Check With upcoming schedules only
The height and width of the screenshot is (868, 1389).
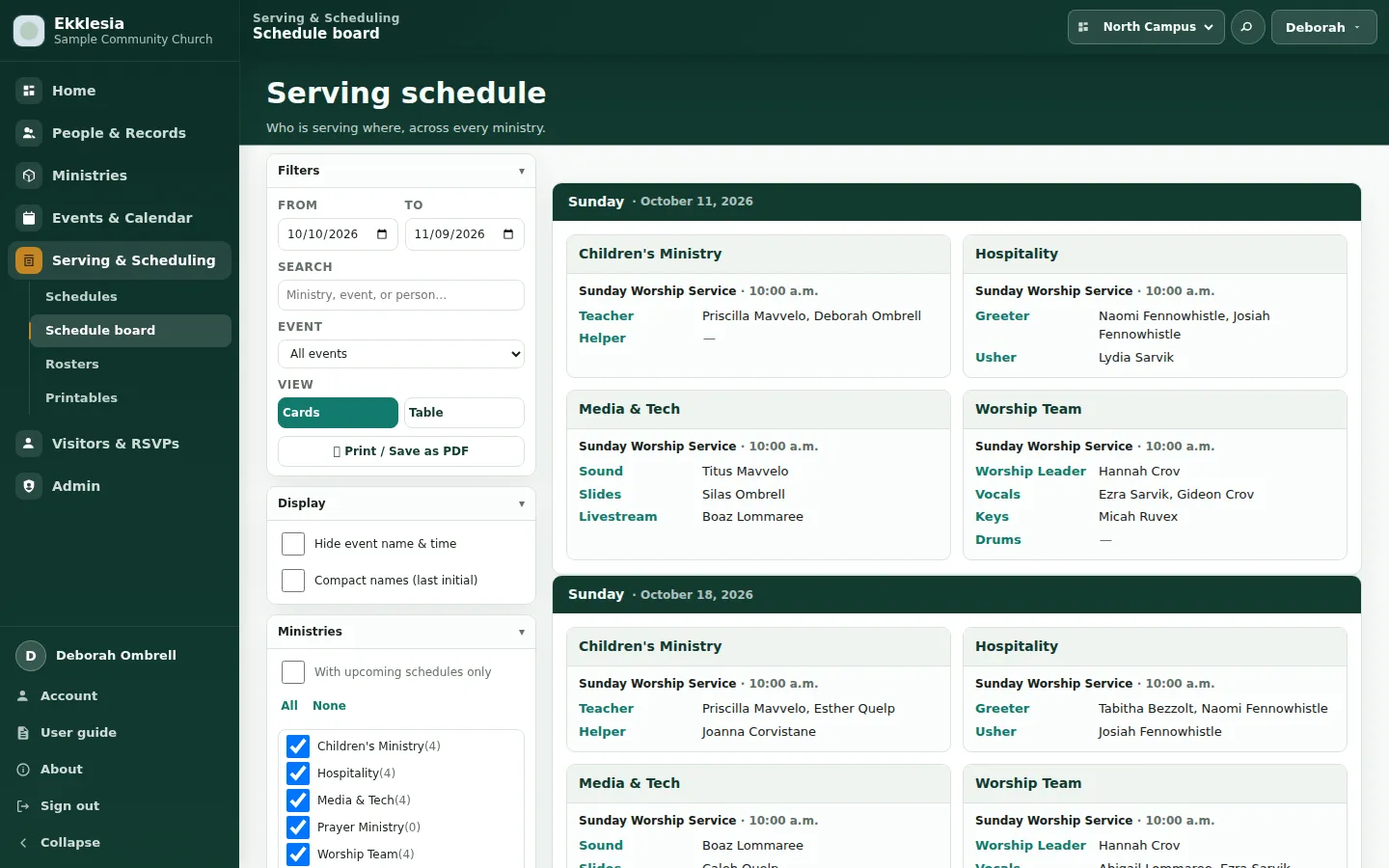coord(293,672)
